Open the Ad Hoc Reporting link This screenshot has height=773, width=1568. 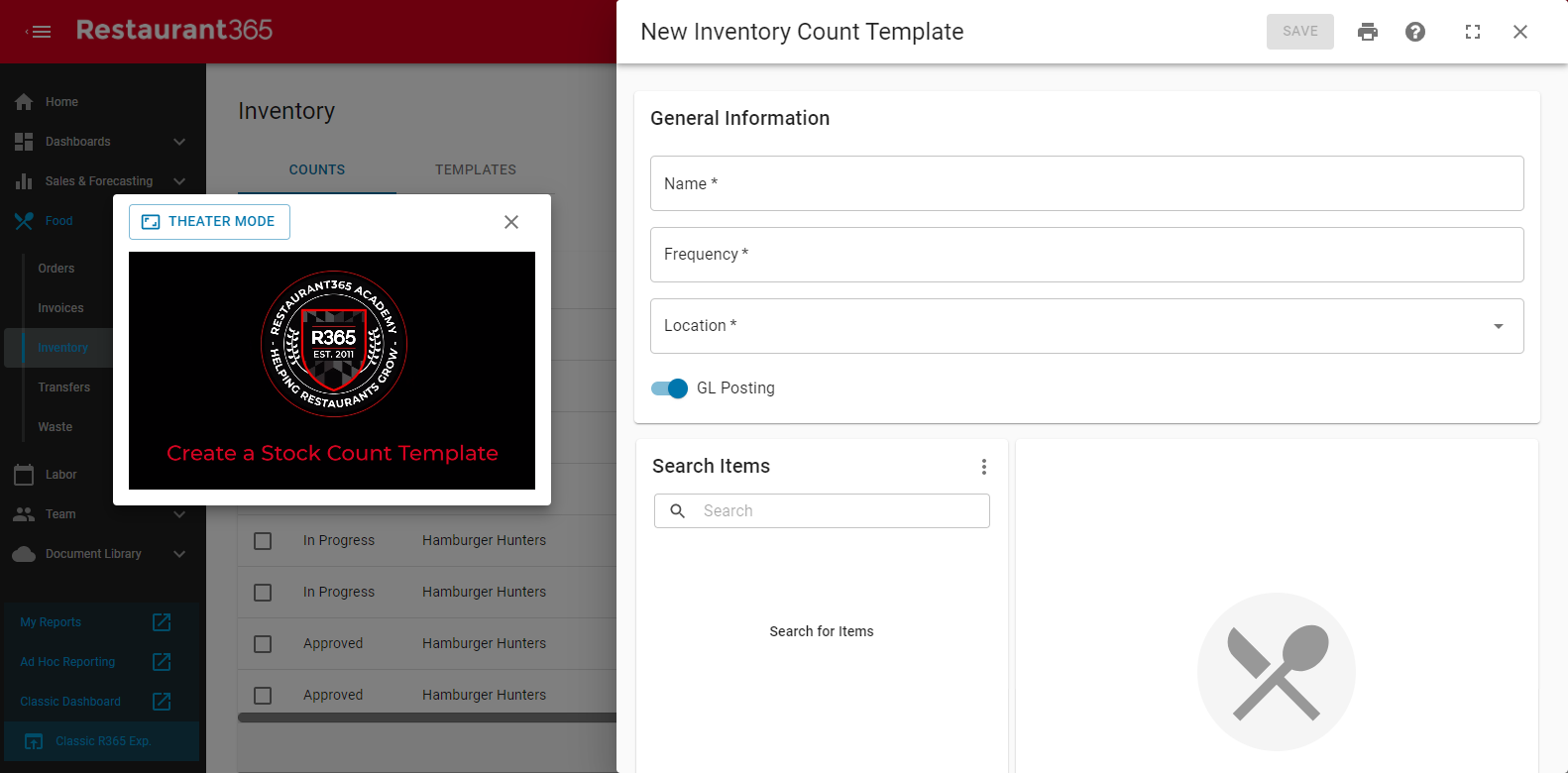click(67, 662)
